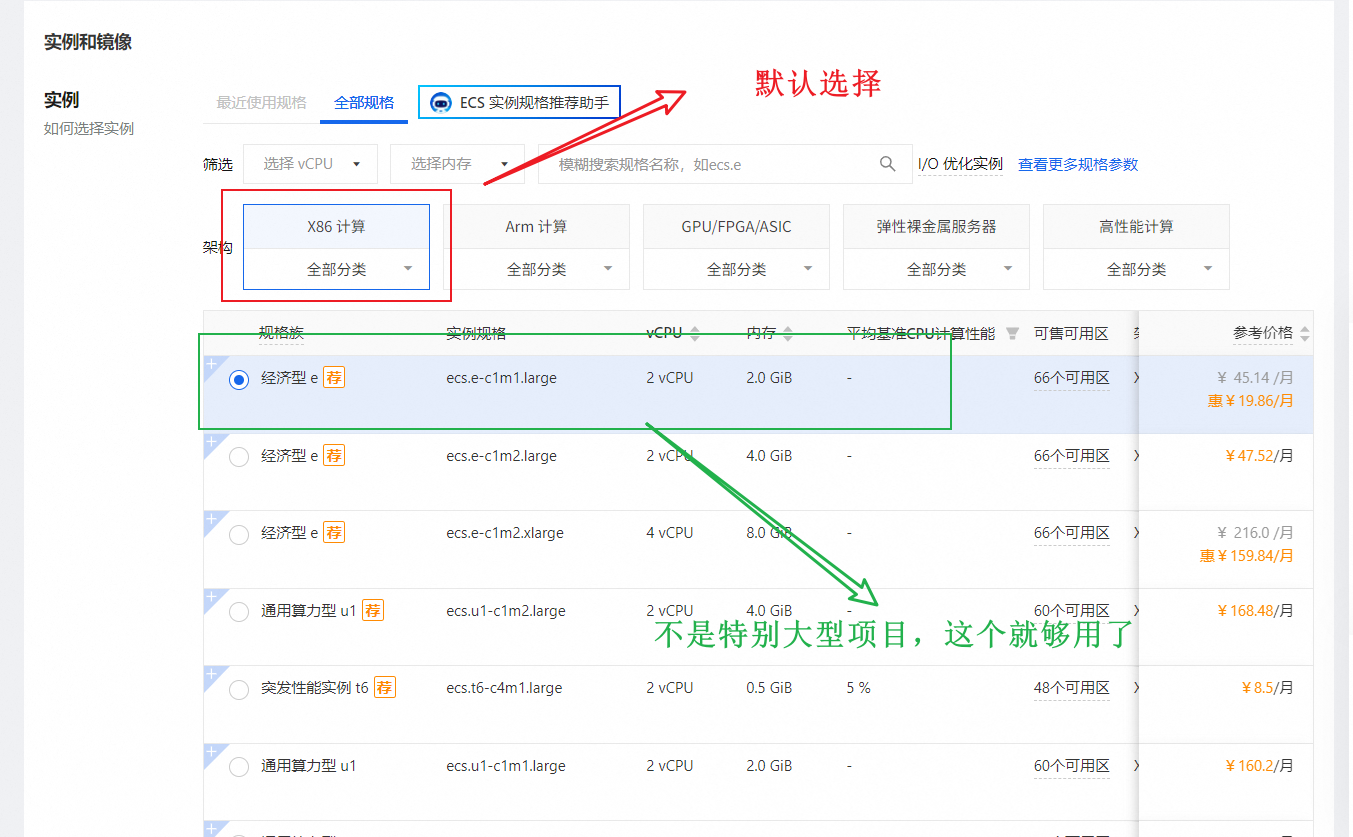Screen dimensions: 1353x837
Task: Expand plus corner icon of ecs.e-c1m2.large row
Action: [211, 441]
